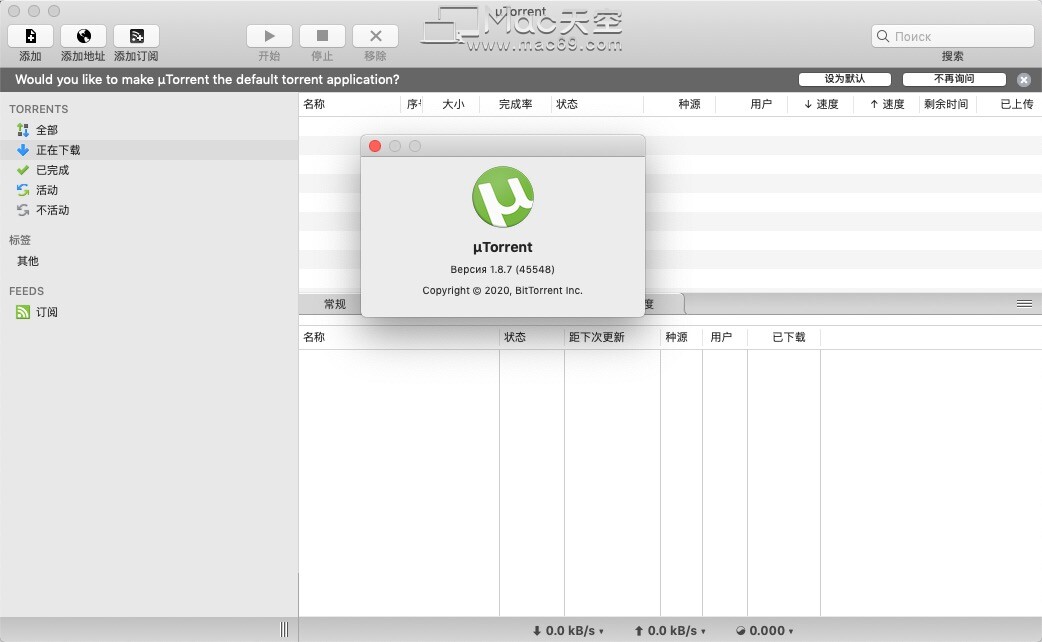Select 其他 under the 标签 section

[26, 261]
